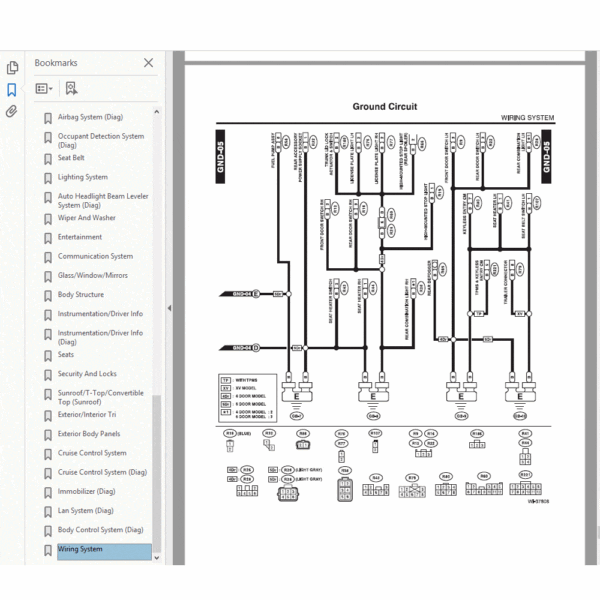
Task: Select the Immobilizer (Diag) bookmark
Action: 86,491
